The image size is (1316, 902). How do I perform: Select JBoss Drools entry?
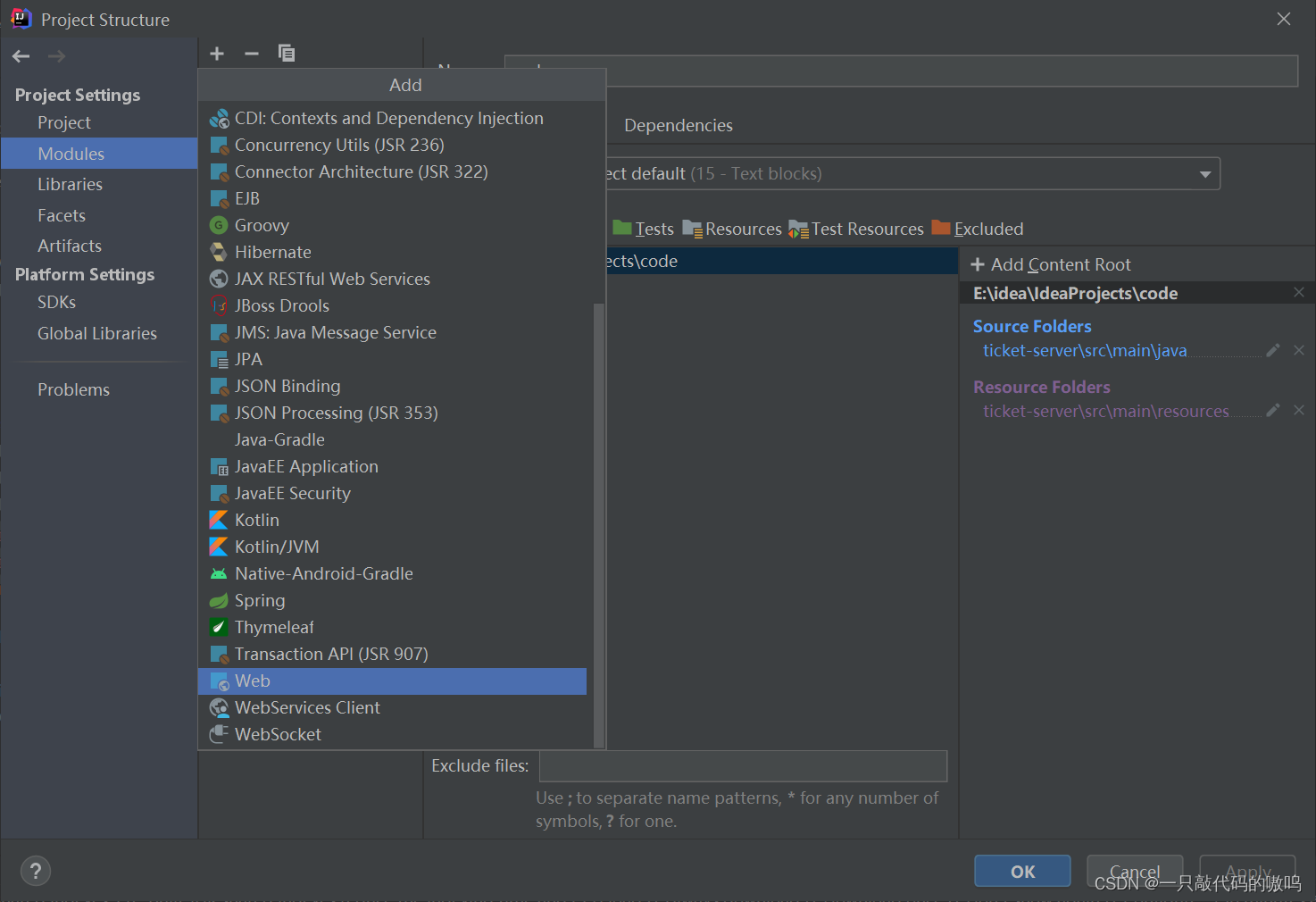392,305
